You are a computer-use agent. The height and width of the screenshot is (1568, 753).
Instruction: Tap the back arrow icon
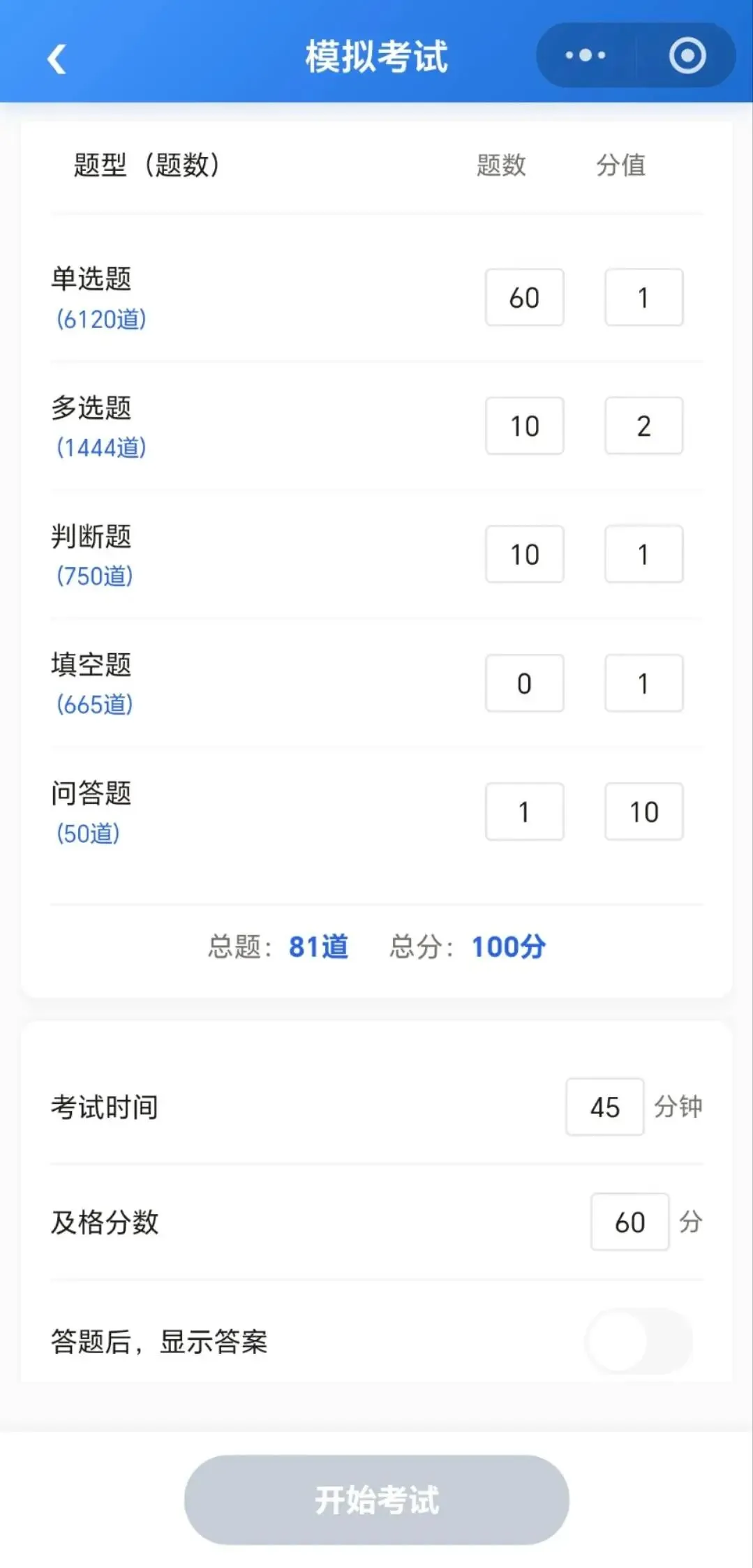pyautogui.click(x=57, y=58)
